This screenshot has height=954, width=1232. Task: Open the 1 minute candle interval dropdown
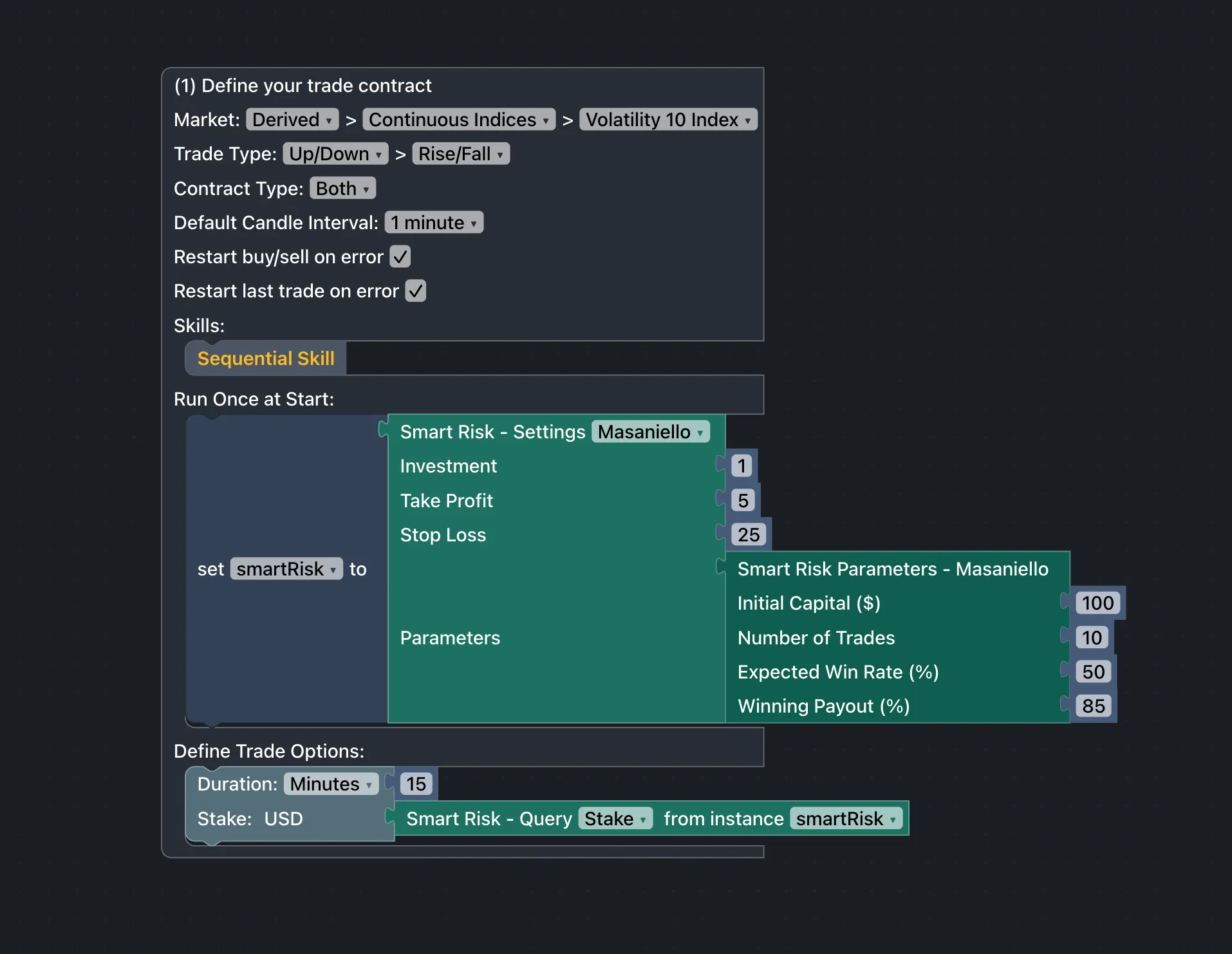point(434,223)
